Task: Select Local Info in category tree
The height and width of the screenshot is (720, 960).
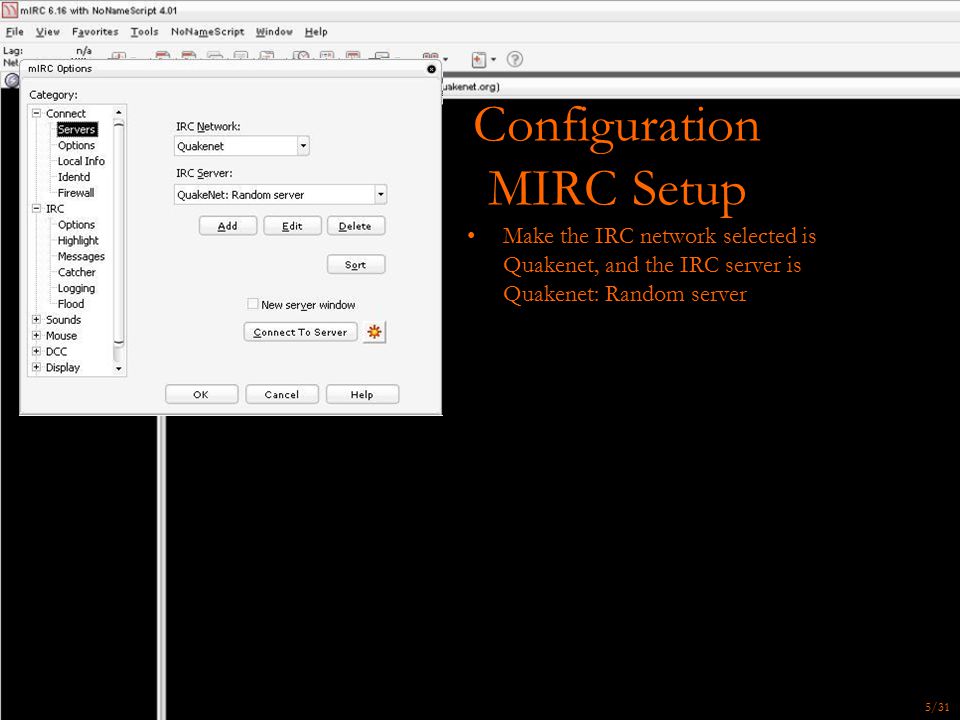Action: coord(81,161)
